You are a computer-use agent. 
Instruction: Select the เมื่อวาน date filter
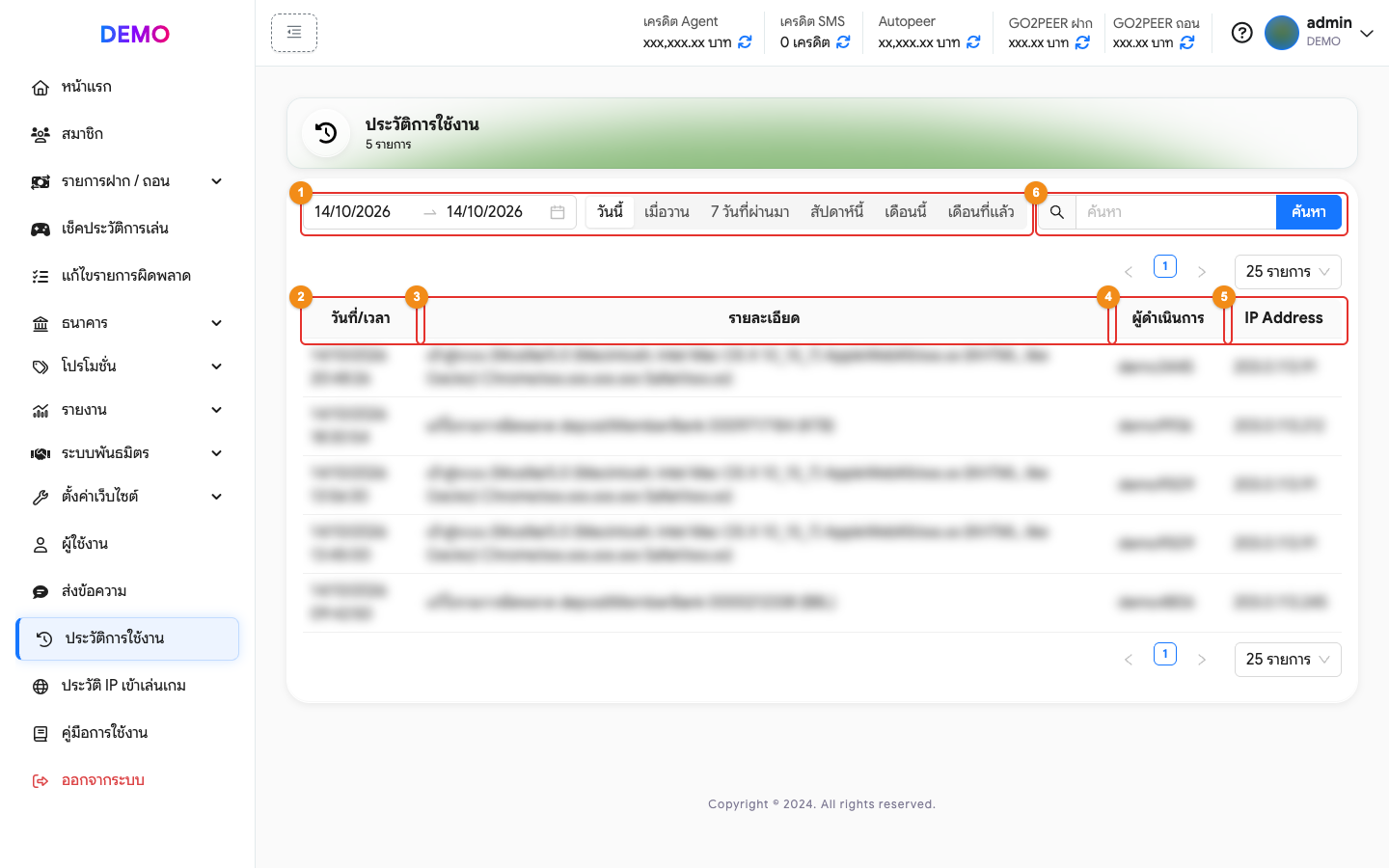click(667, 212)
